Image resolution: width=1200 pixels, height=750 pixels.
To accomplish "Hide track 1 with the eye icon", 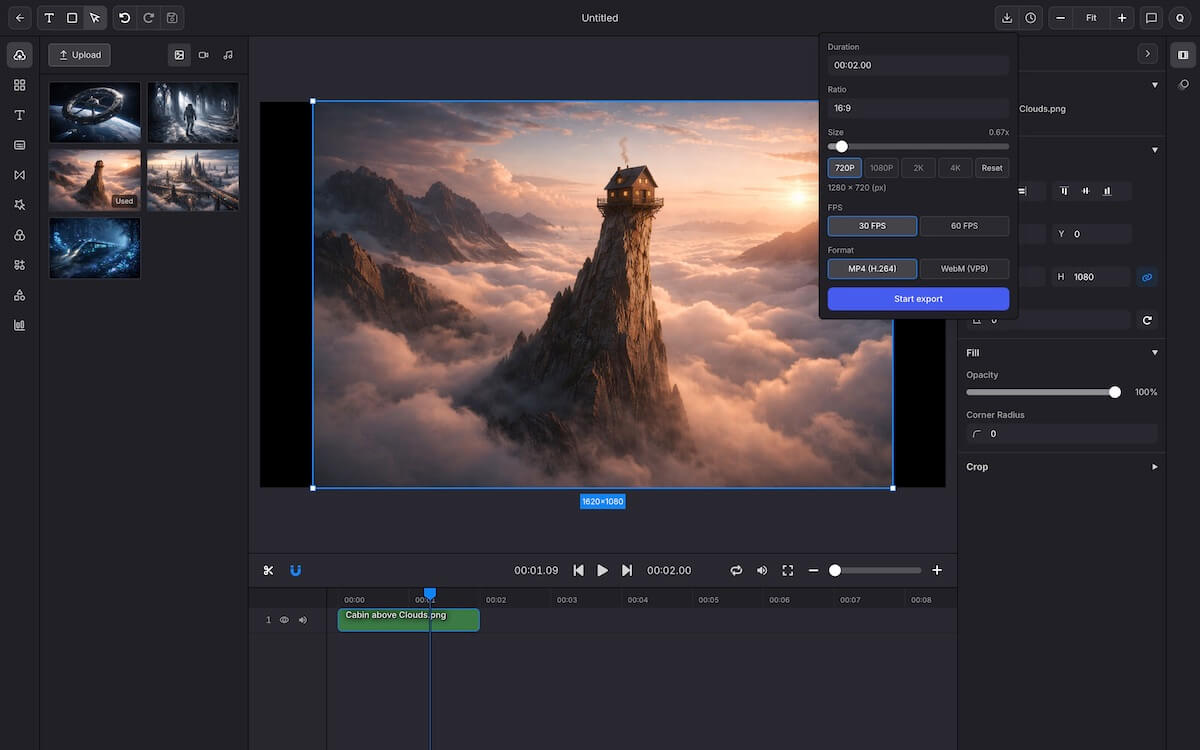I will point(284,620).
